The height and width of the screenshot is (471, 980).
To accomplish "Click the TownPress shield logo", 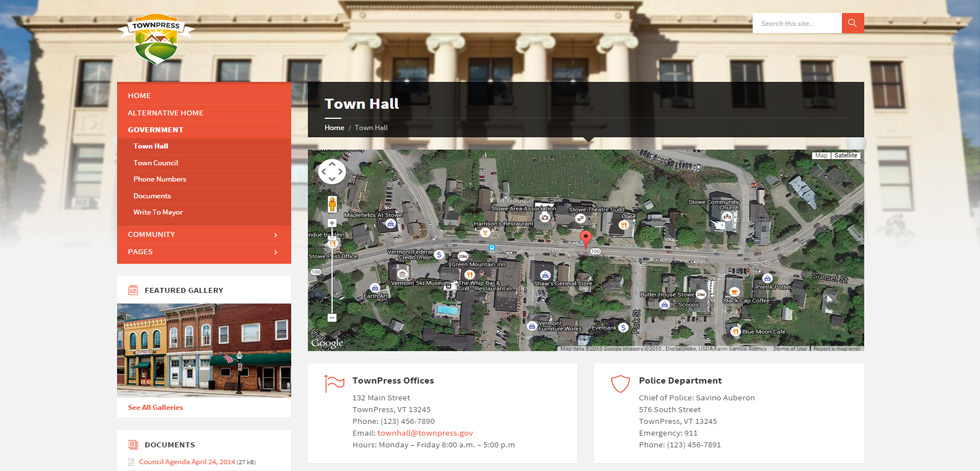I will (156, 39).
